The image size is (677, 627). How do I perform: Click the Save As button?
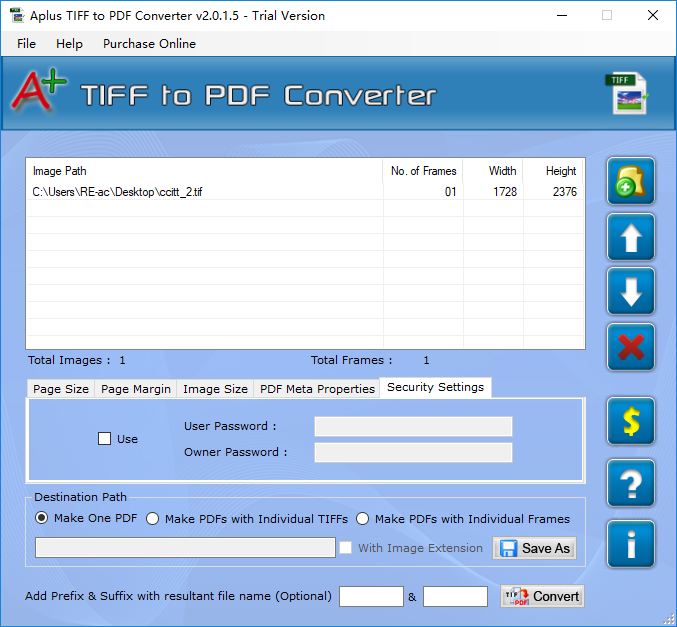click(535, 548)
